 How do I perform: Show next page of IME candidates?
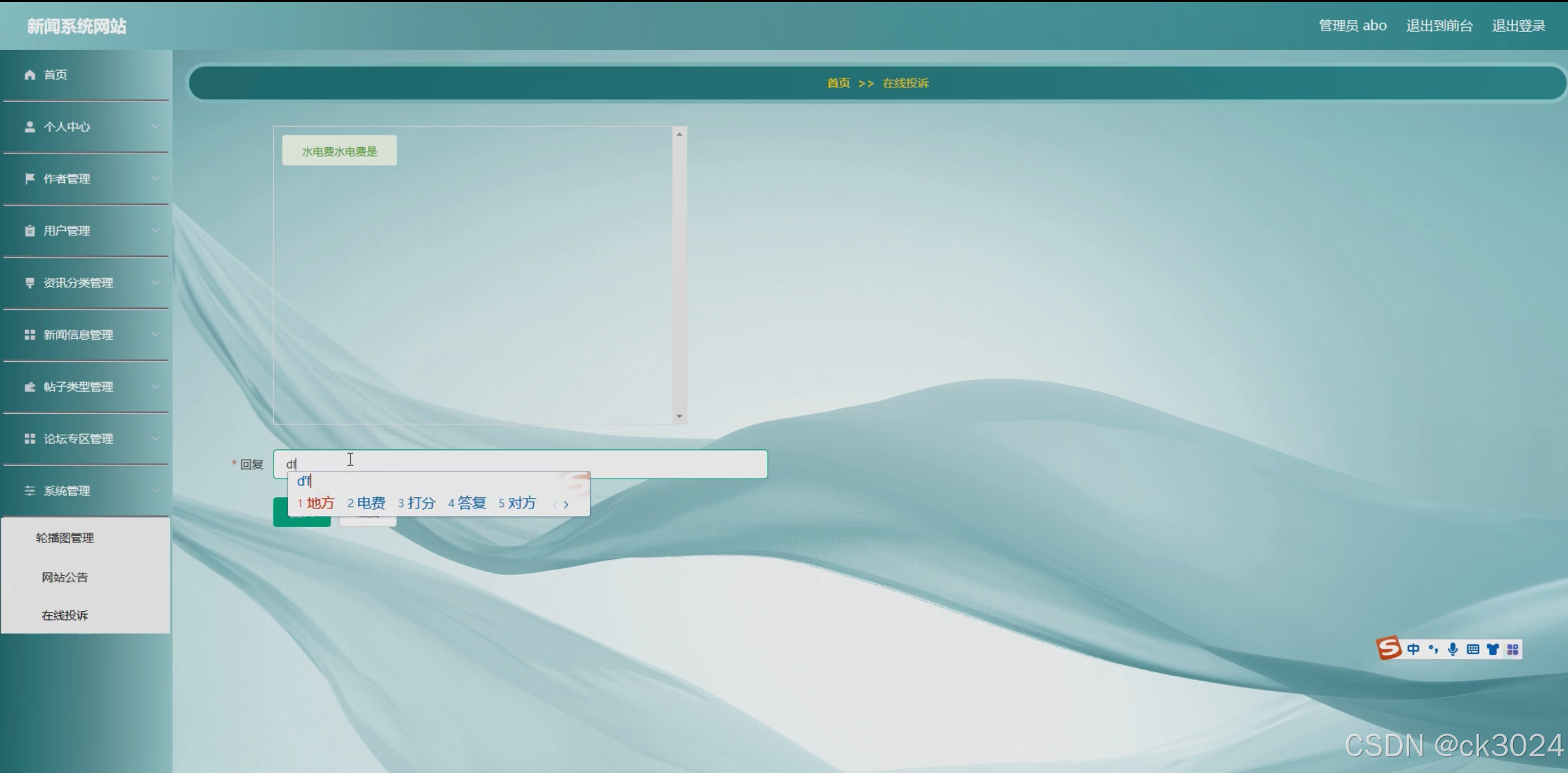coord(566,504)
